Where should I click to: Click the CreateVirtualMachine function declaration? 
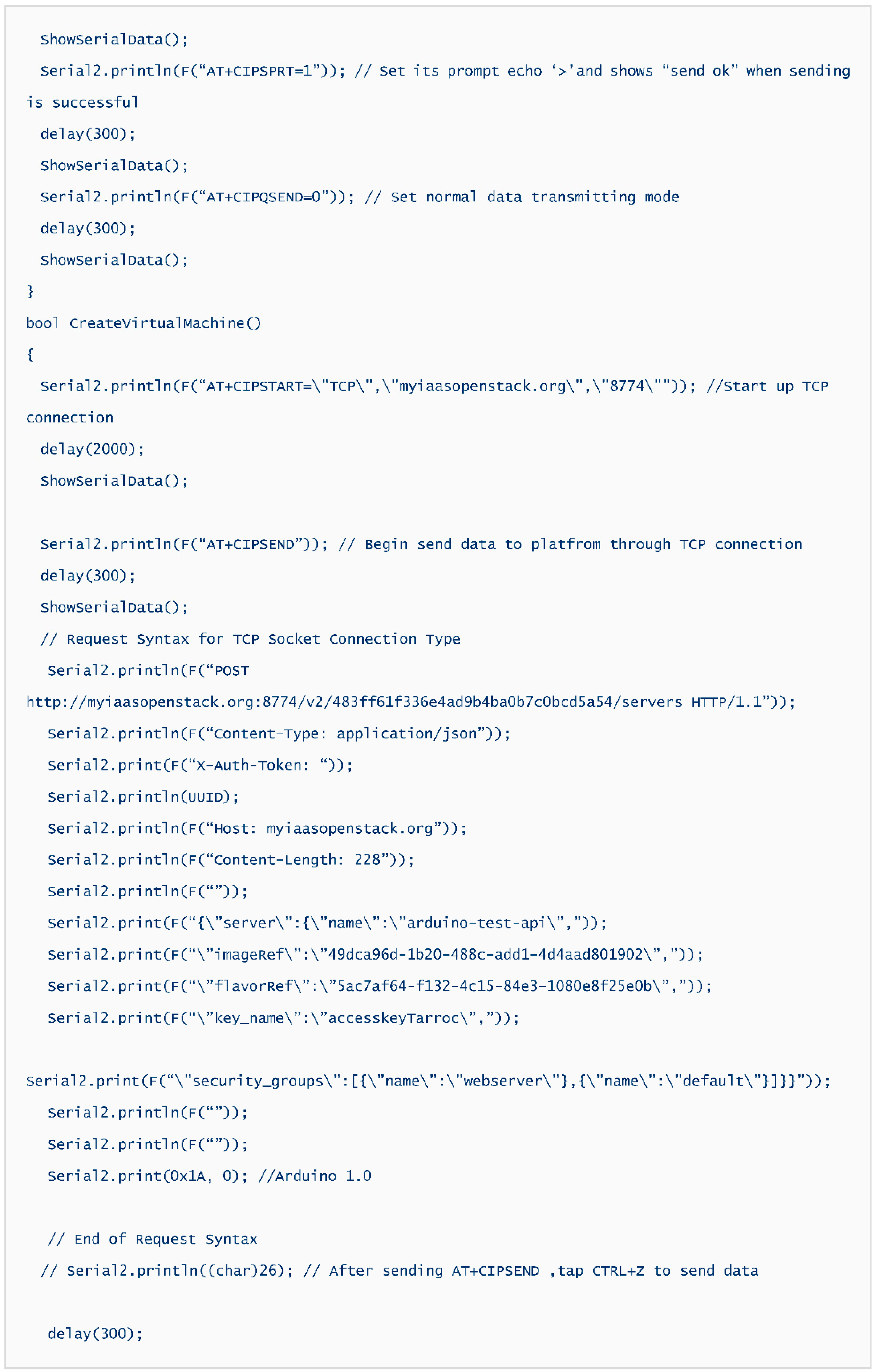[x=143, y=323]
